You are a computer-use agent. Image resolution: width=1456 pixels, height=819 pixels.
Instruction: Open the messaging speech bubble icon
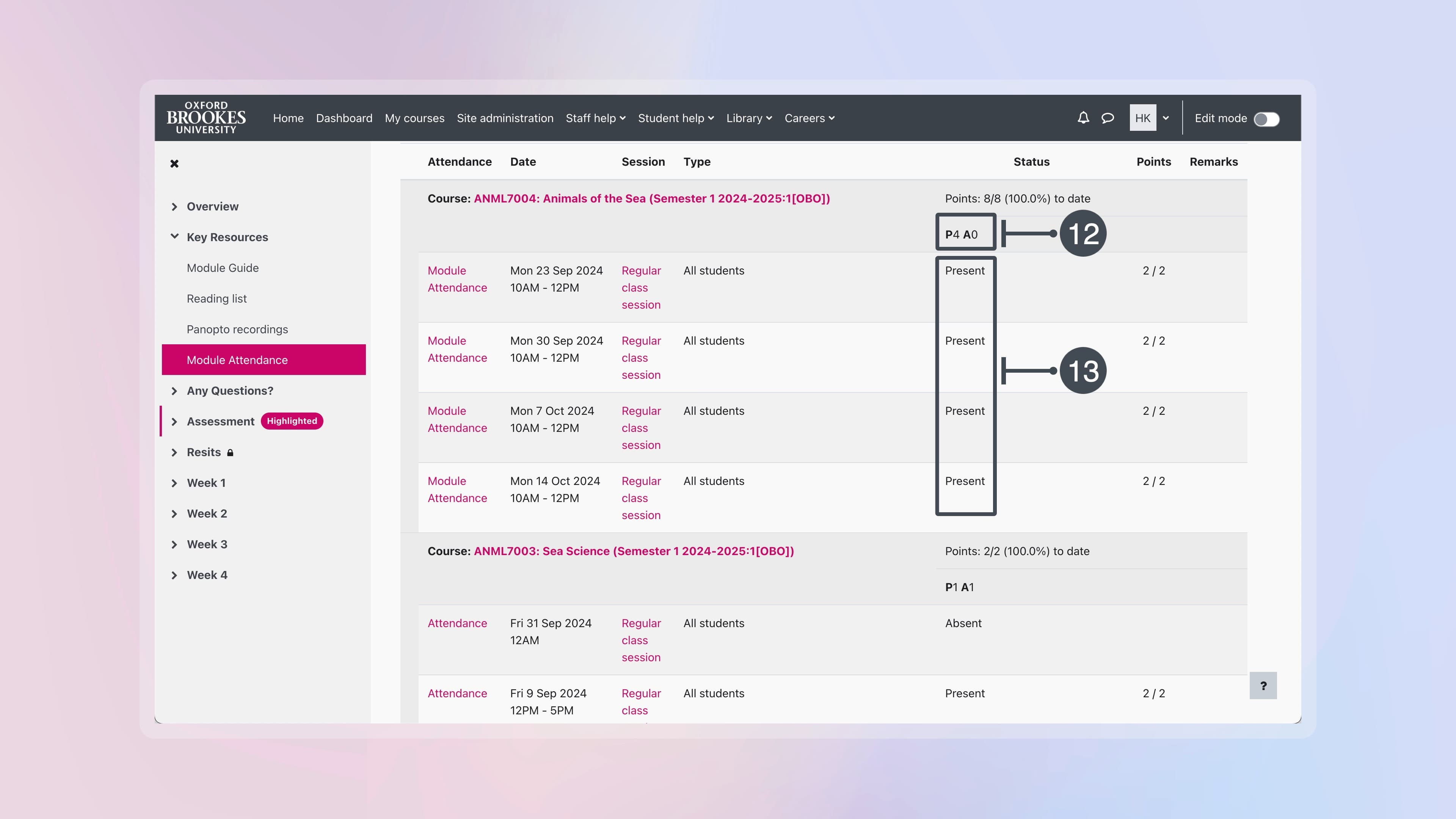pyautogui.click(x=1107, y=118)
